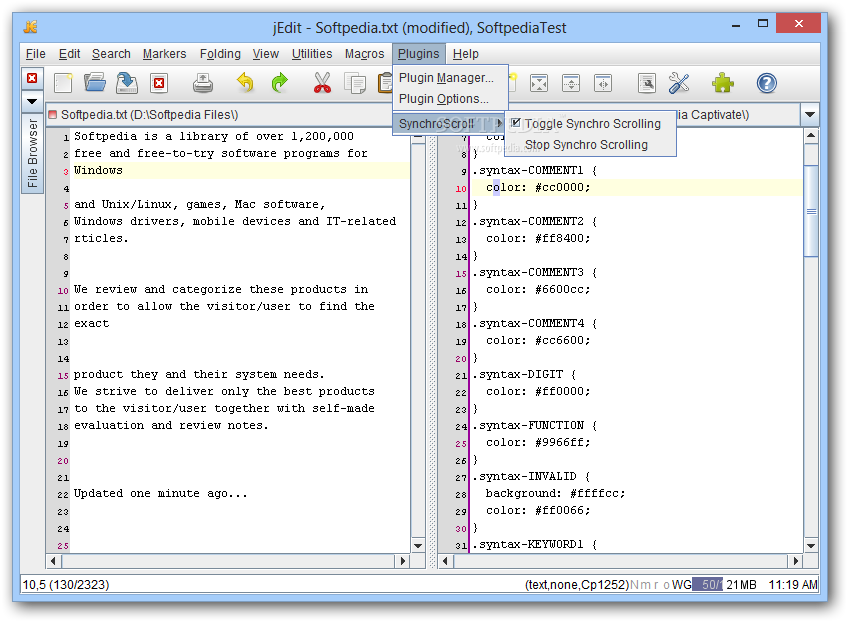Click '.syntax-DIGIT {' line in right pane
The width and height of the screenshot is (848, 622).
[x=525, y=374]
